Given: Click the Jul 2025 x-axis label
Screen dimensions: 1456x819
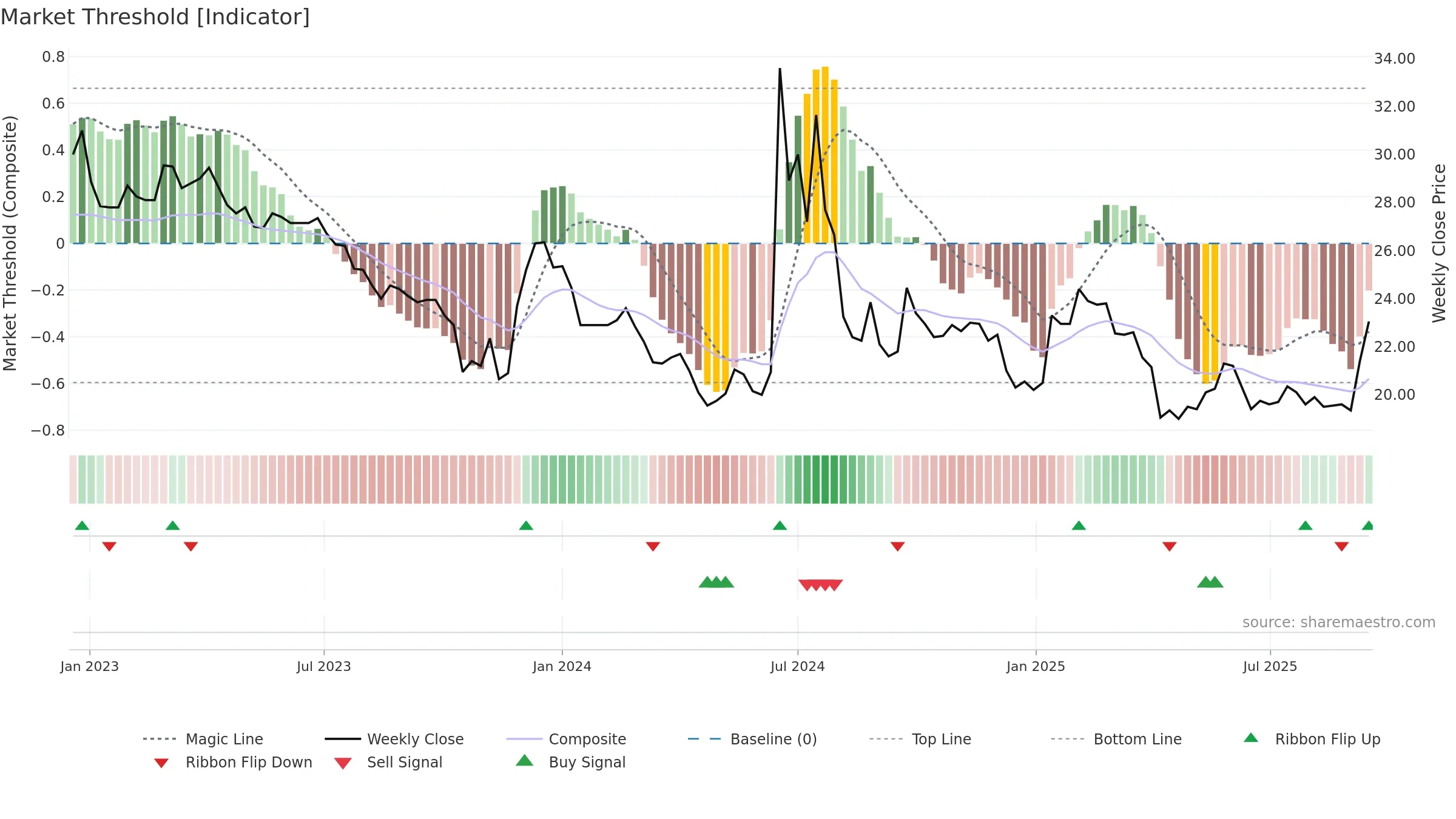Looking at the screenshot, I should (x=1270, y=666).
